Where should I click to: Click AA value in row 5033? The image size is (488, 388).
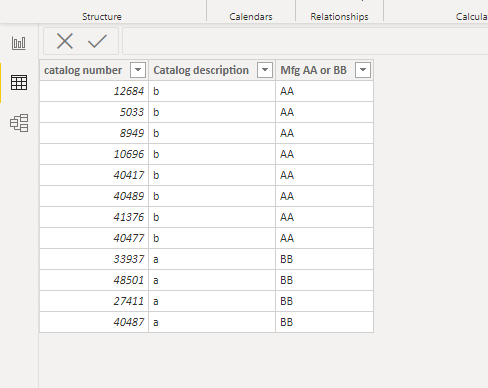tap(324, 112)
